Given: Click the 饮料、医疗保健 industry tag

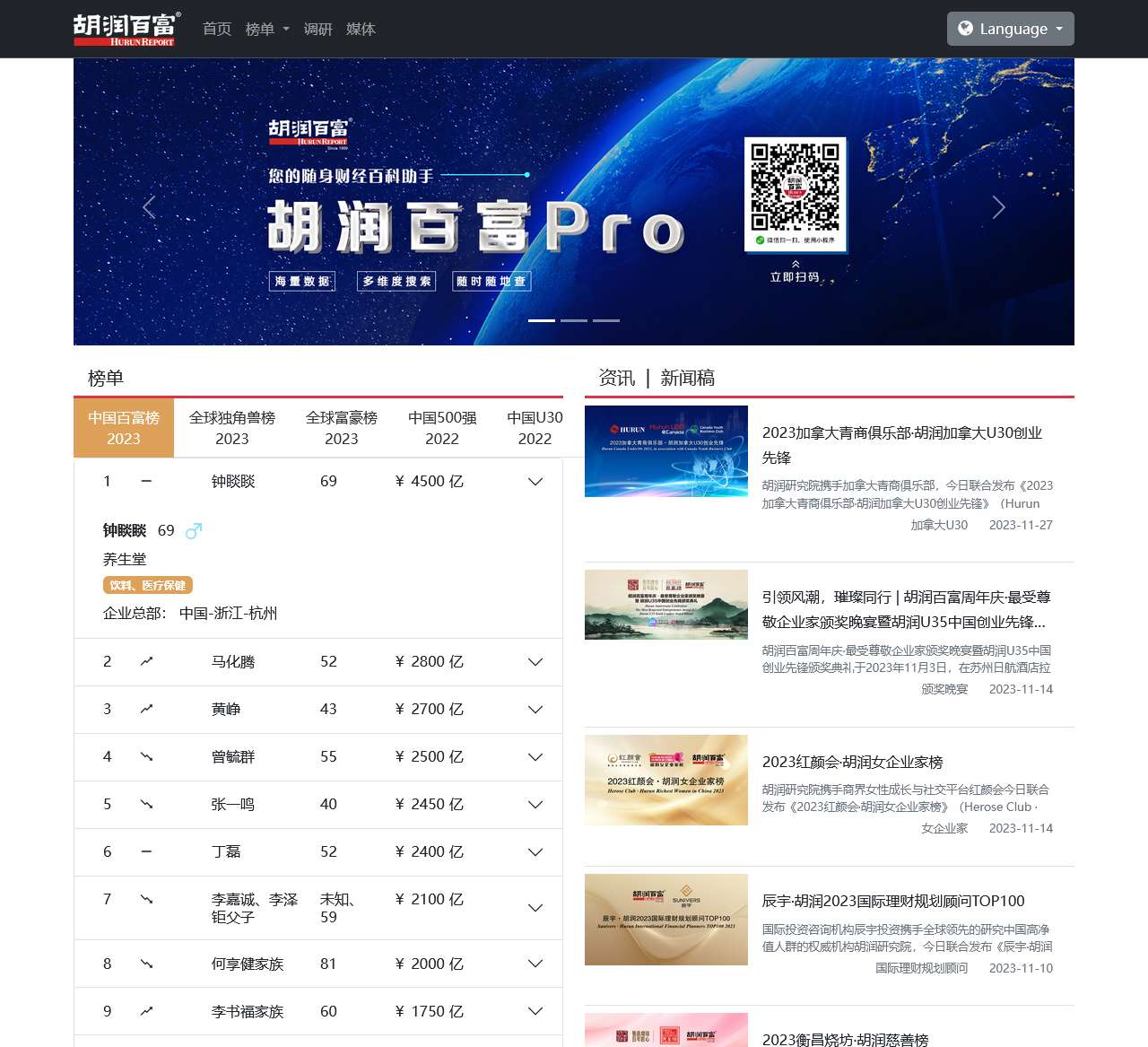Looking at the screenshot, I should pyautogui.click(x=148, y=585).
